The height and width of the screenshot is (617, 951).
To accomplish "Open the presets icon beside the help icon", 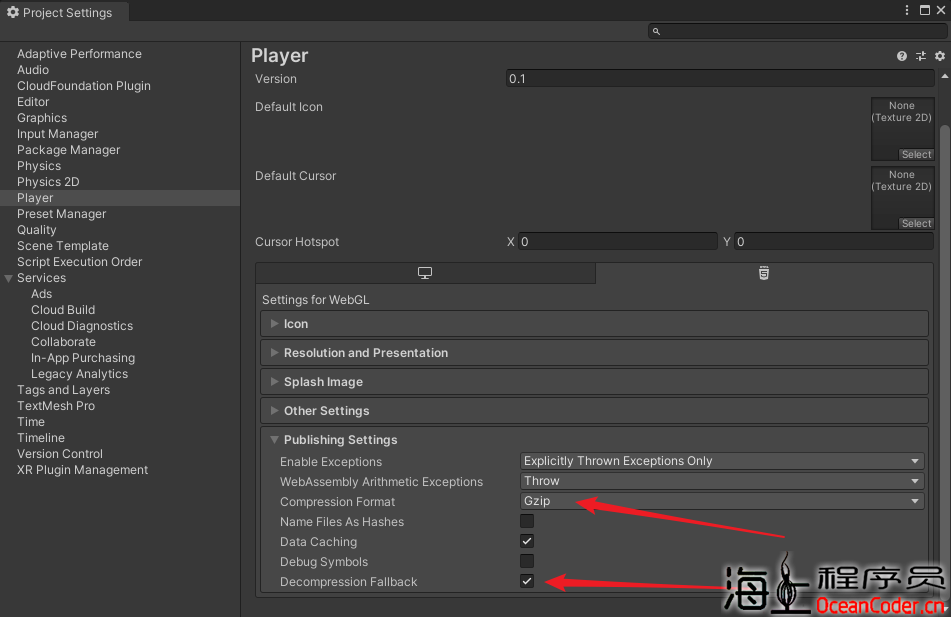I will tap(920, 56).
